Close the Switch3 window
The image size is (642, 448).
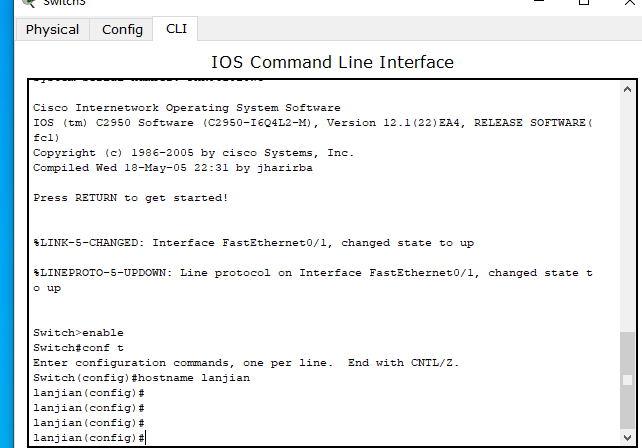[630, 2]
